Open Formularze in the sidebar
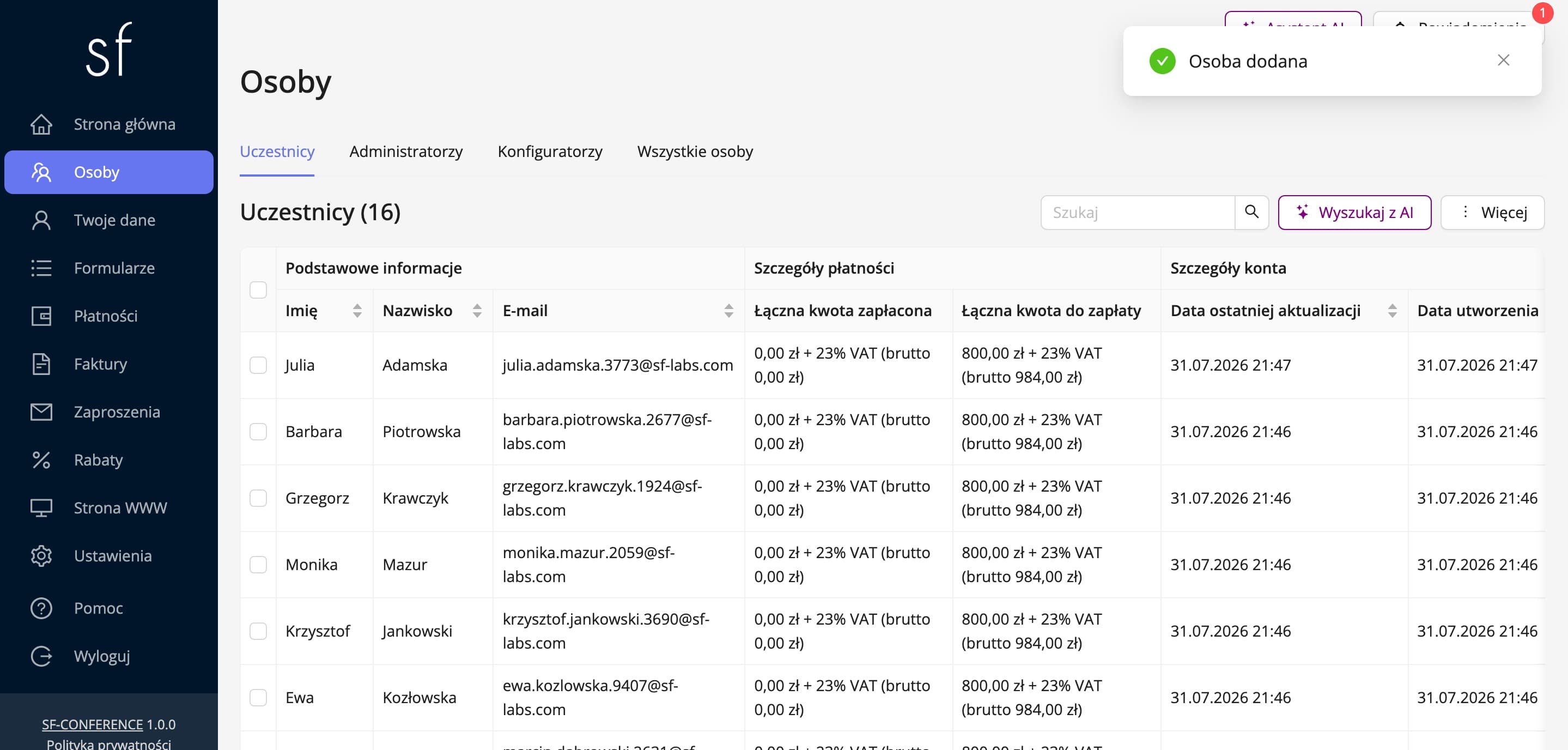1568x750 pixels. click(x=109, y=268)
